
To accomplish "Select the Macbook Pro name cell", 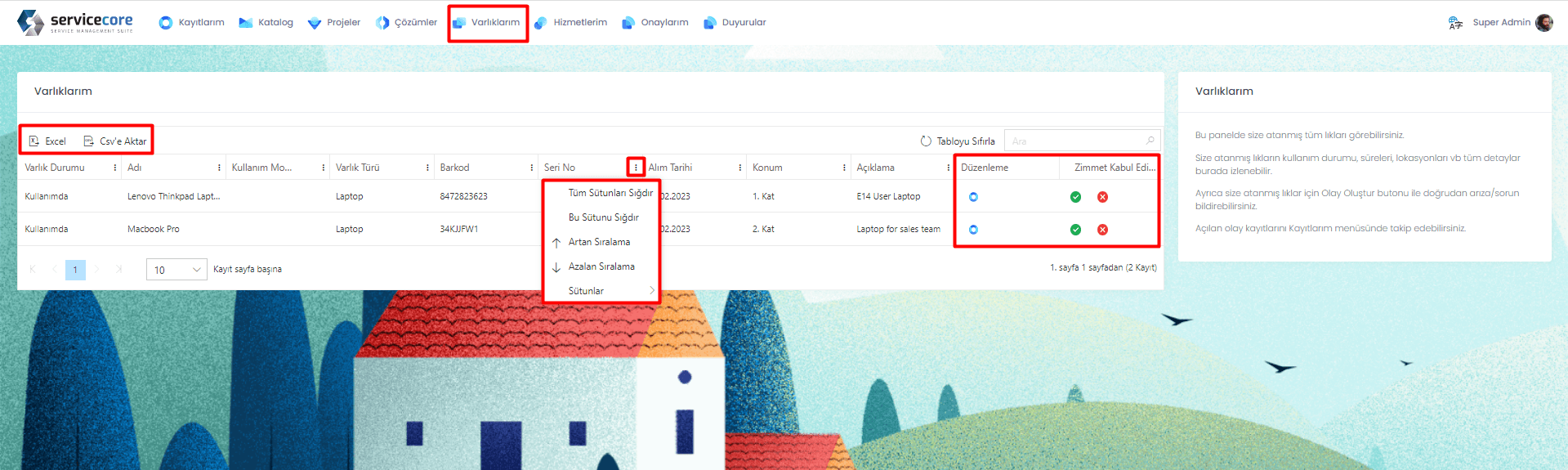I will click(154, 229).
